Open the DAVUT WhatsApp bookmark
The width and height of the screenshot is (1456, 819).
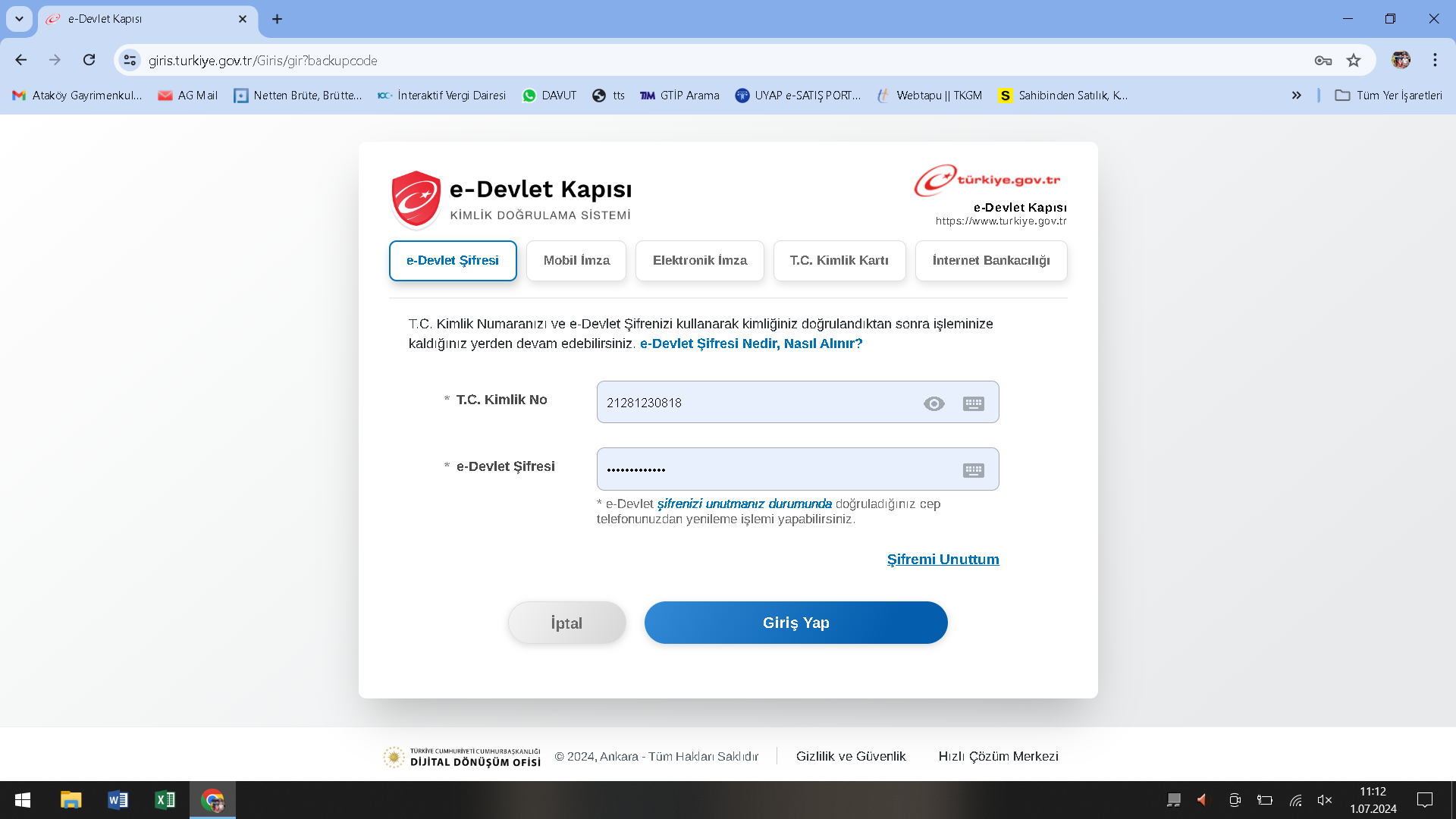(550, 96)
